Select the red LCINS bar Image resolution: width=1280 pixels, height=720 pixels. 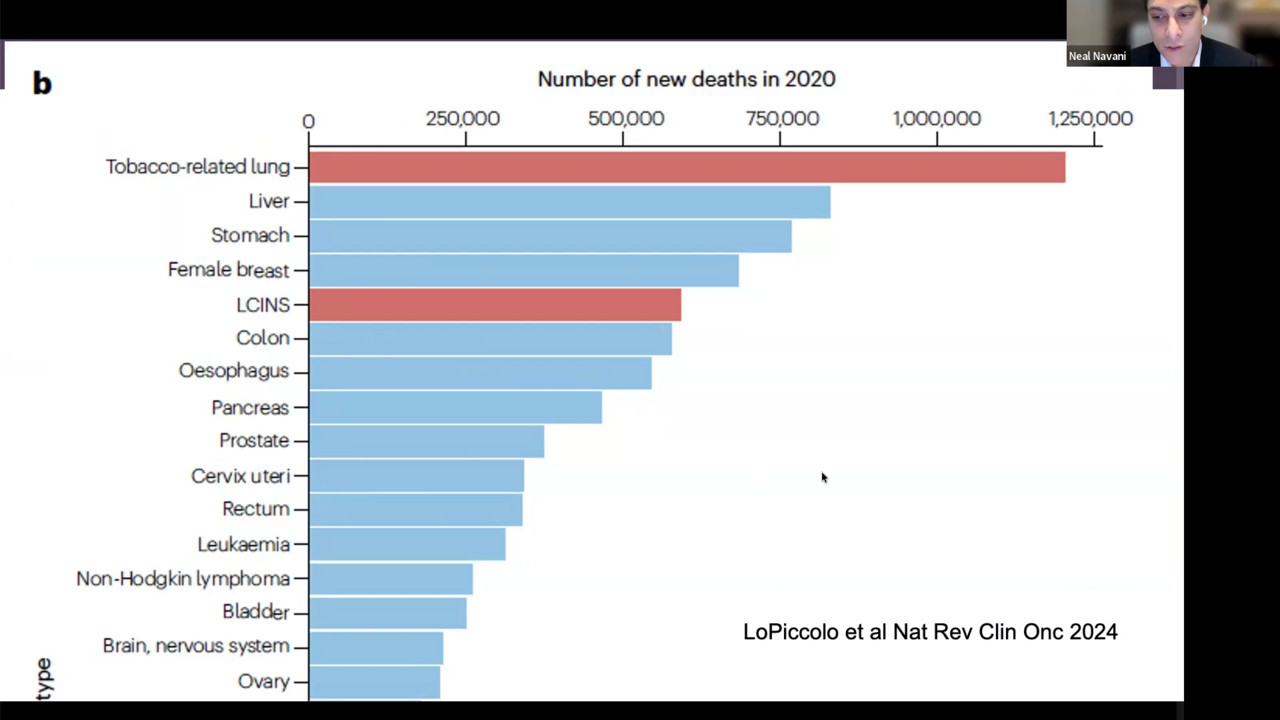pyautogui.click(x=495, y=305)
